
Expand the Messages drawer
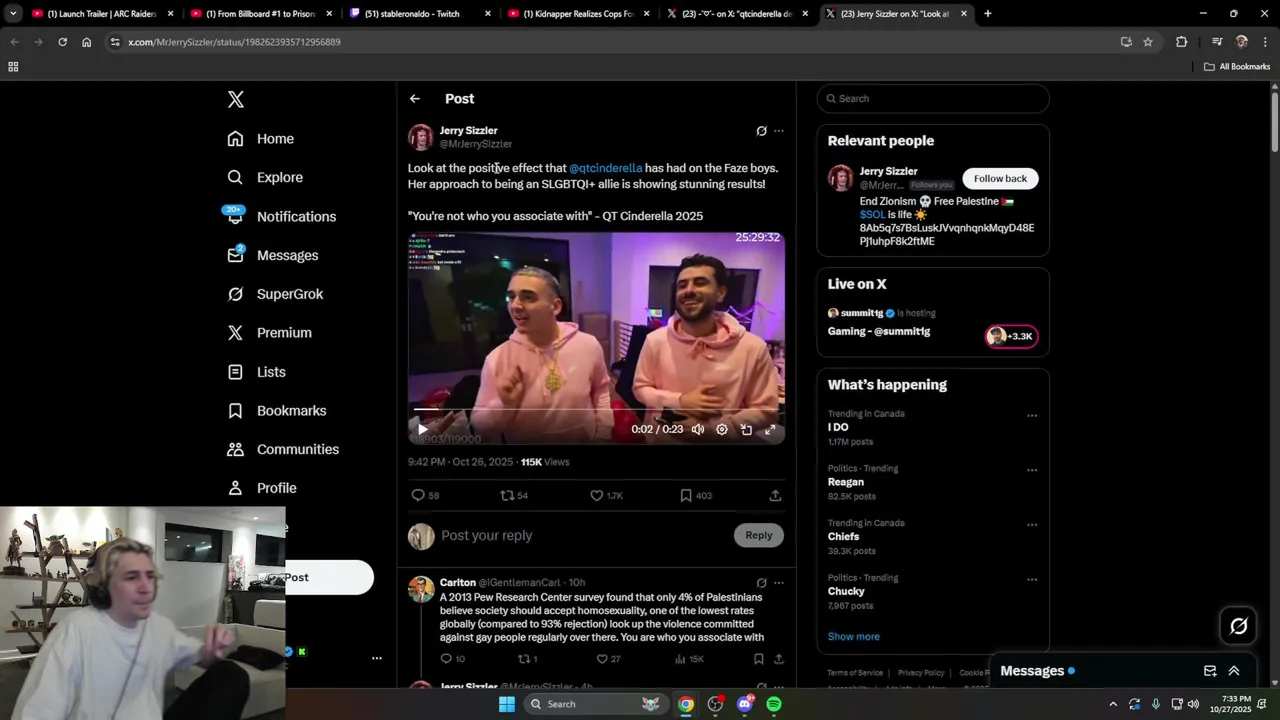[1234, 671]
